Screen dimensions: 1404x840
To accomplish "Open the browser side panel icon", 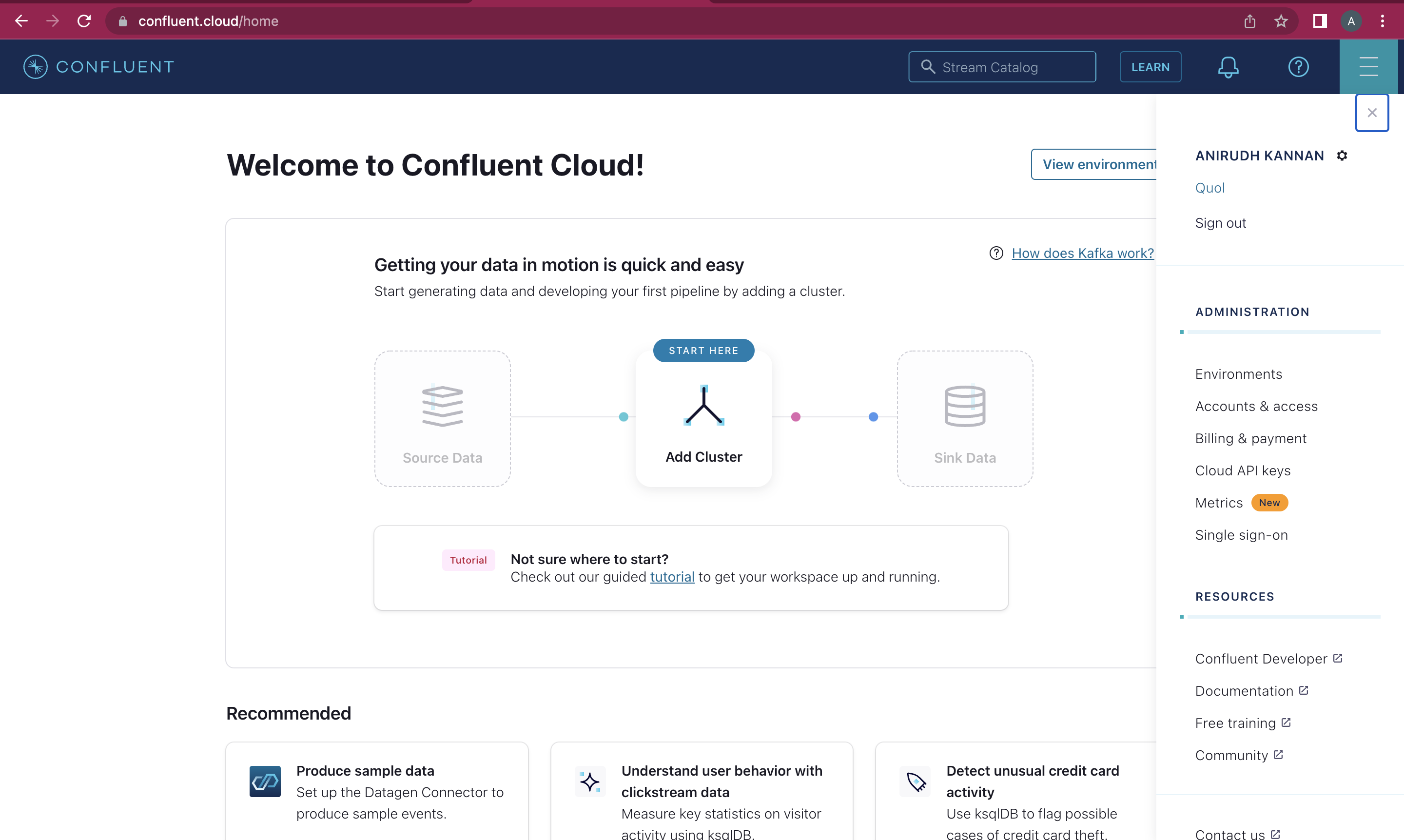I will coord(1320,21).
